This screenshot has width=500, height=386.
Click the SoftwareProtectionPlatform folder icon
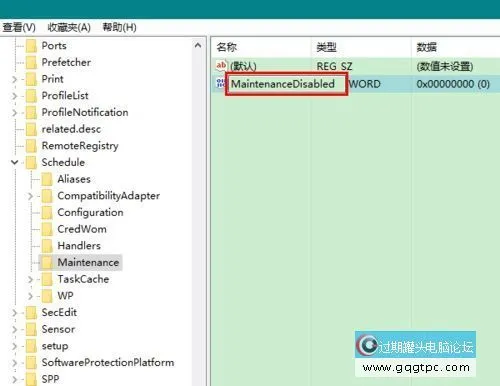click(x=31, y=362)
